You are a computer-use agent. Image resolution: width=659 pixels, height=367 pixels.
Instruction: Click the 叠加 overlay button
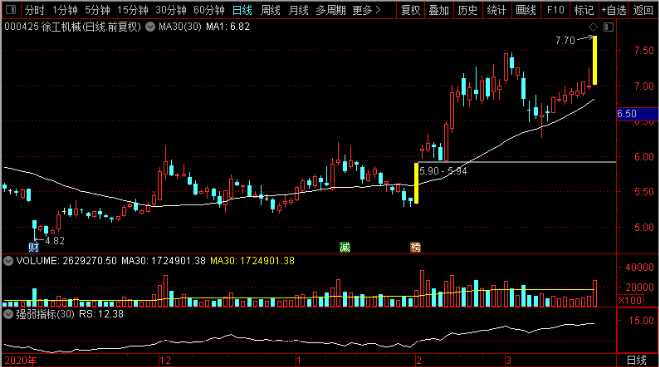coord(439,10)
